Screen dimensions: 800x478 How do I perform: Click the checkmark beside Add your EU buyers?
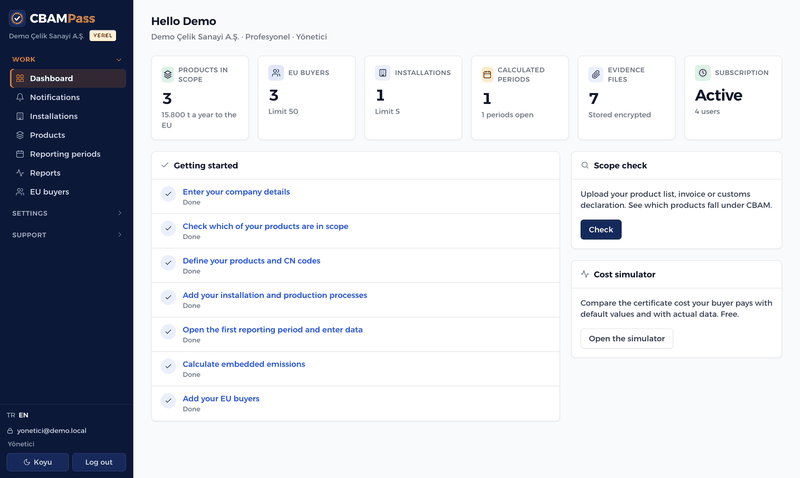(168, 400)
